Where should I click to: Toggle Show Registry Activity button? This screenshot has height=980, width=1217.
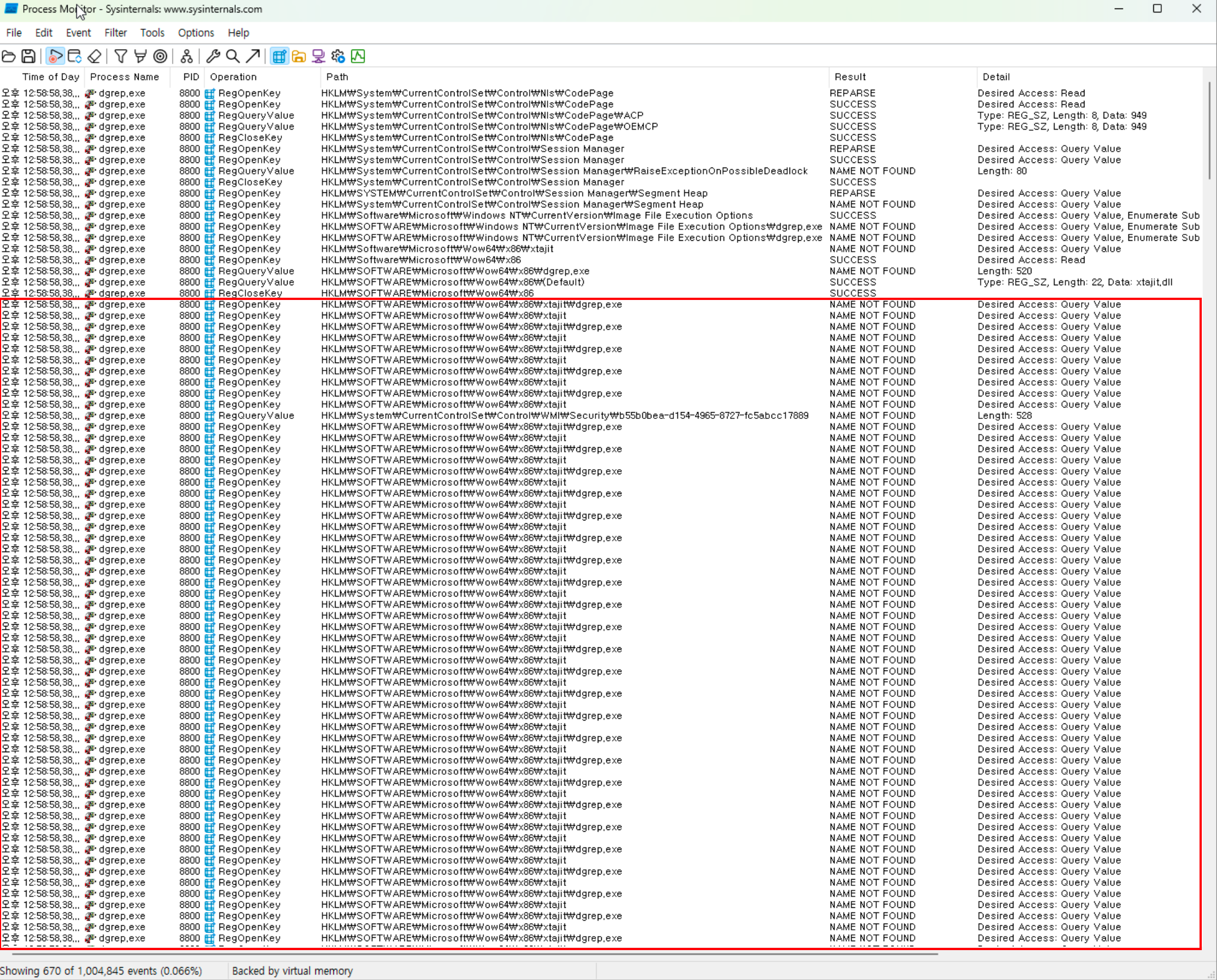point(279,56)
